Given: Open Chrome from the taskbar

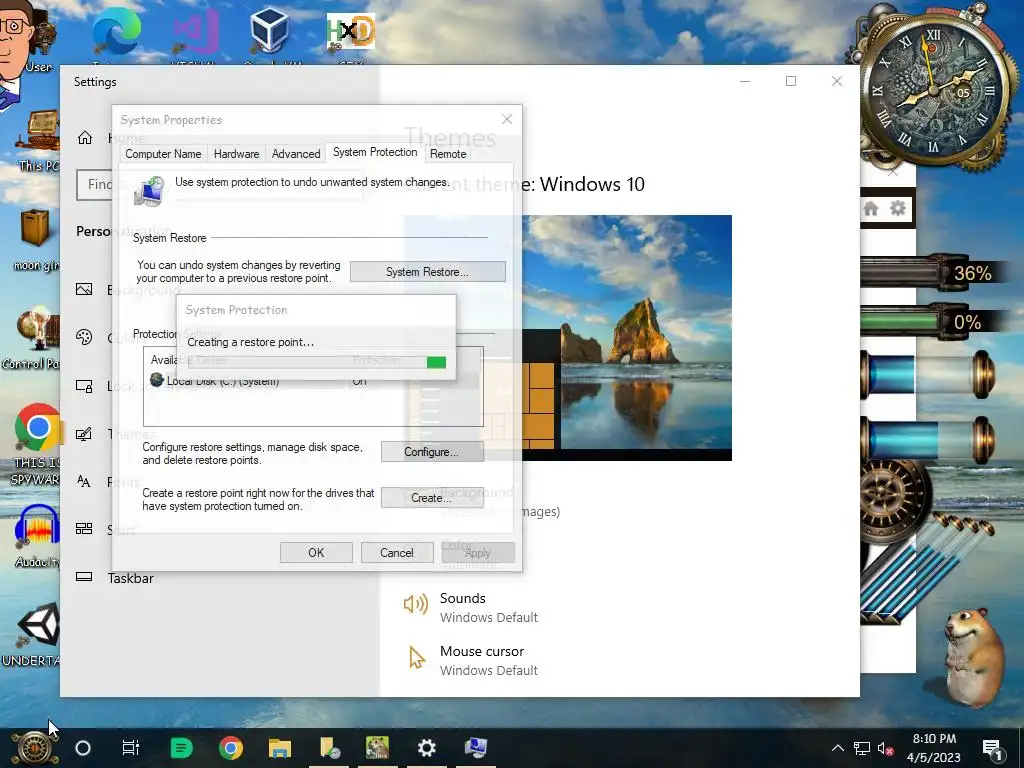Looking at the screenshot, I should coord(231,748).
